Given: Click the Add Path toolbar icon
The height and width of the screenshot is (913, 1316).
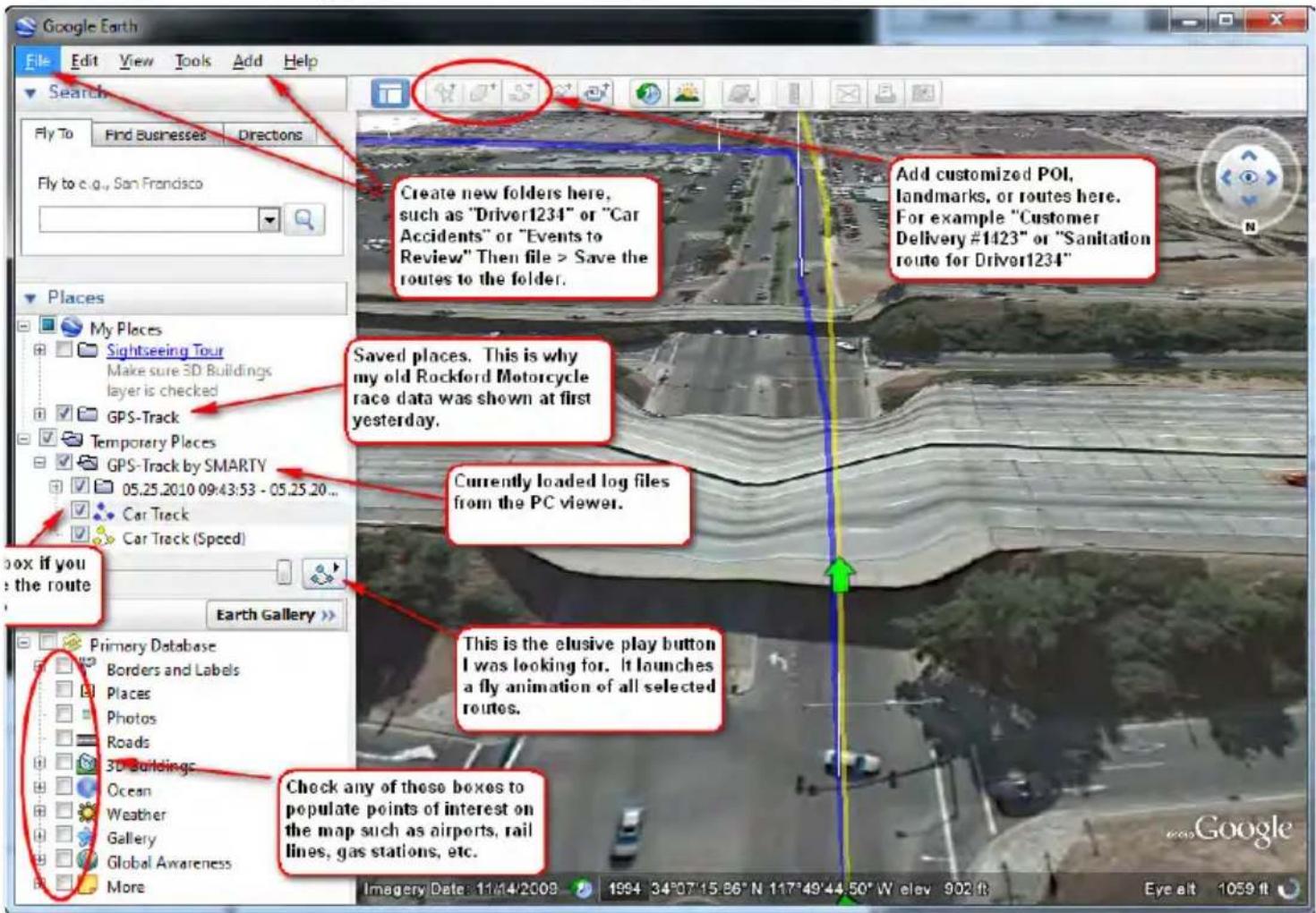Looking at the screenshot, I should click(x=520, y=92).
